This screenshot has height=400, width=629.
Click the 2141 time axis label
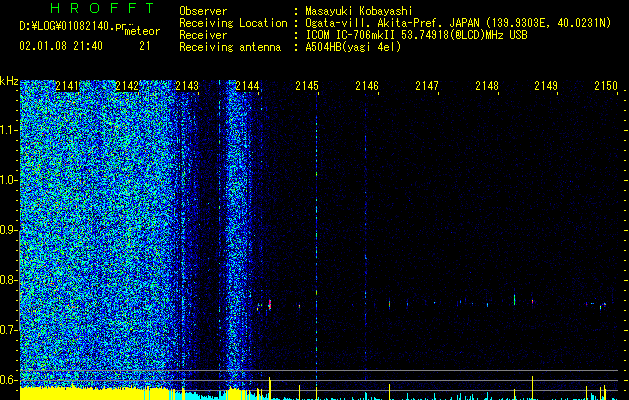coord(67,86)
